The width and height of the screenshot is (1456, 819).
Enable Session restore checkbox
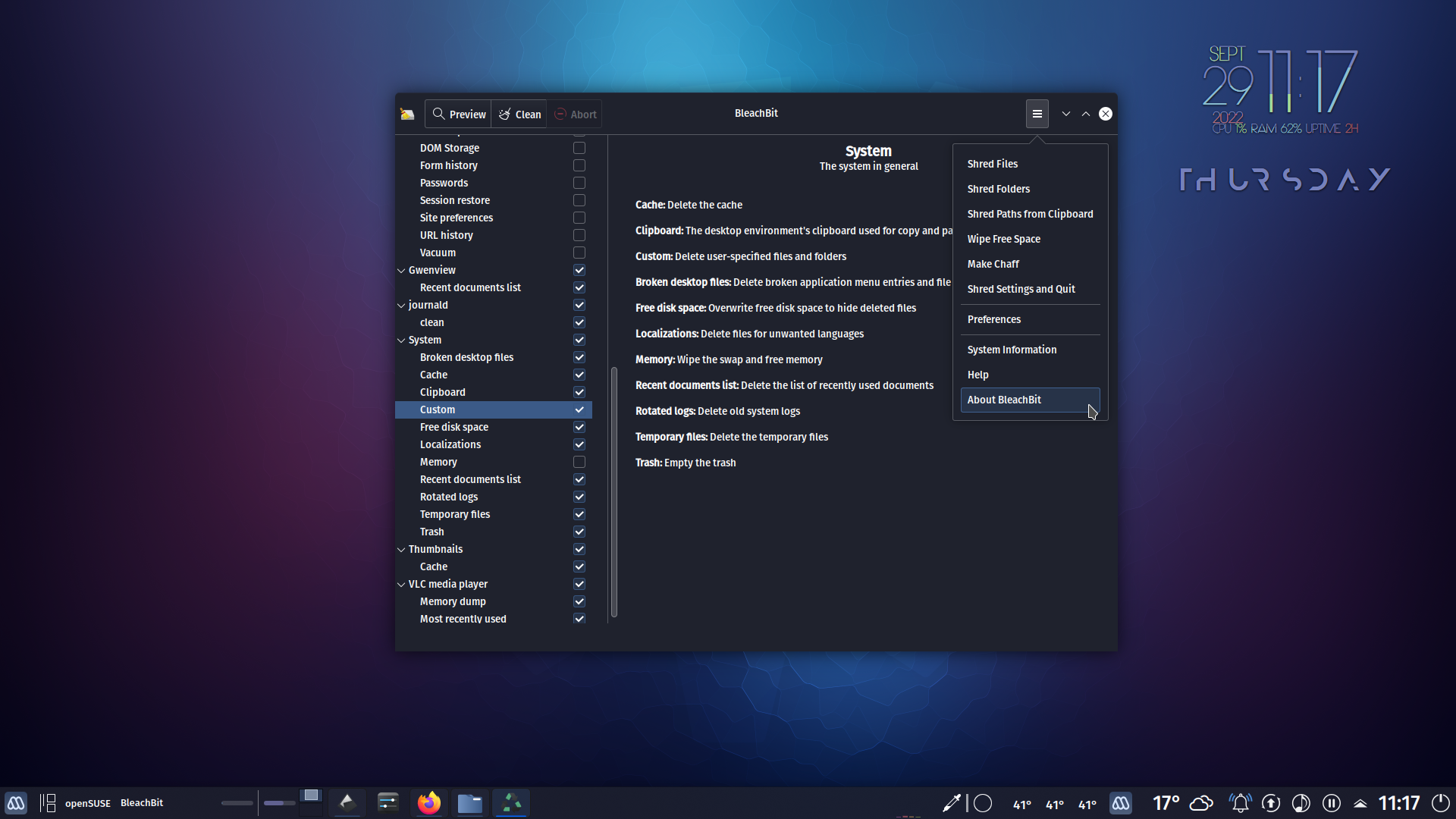[579, 200]
